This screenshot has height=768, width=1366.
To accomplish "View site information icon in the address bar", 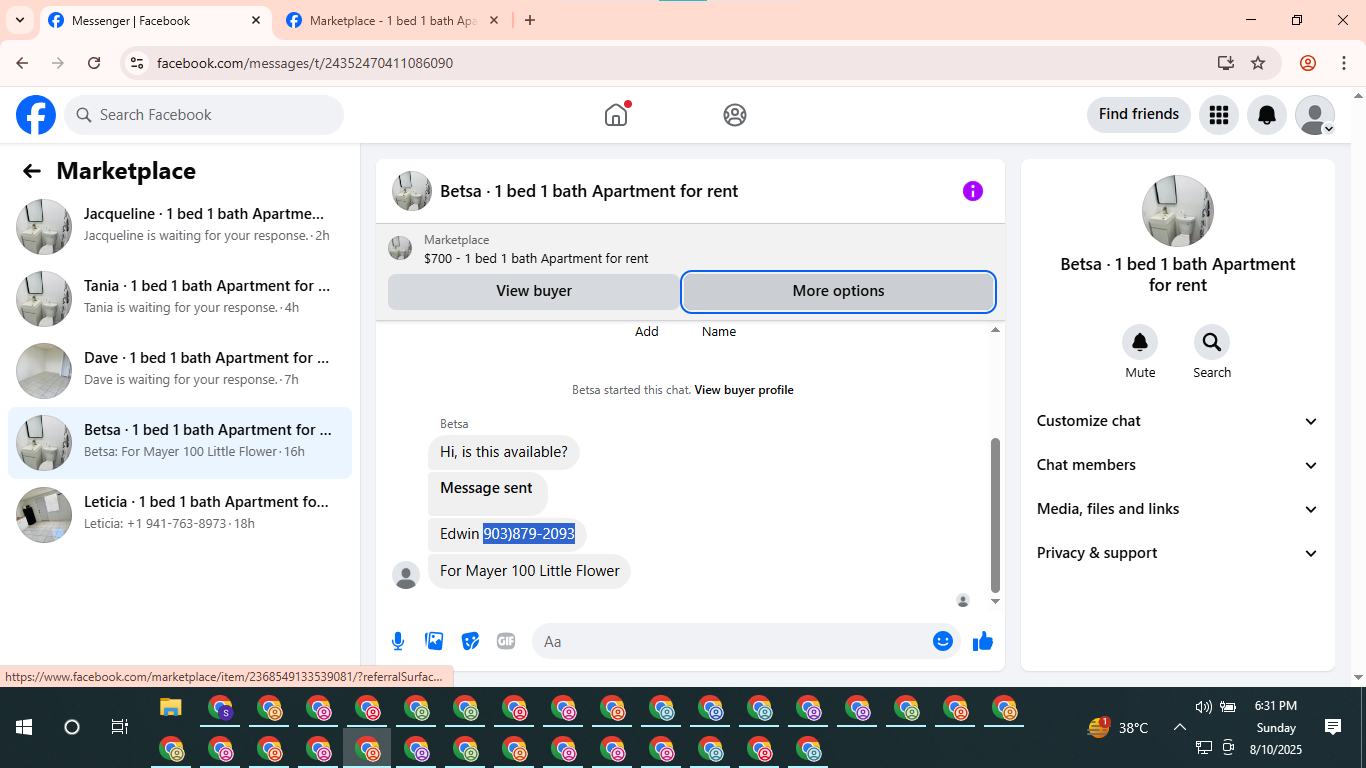I will point(137,63).
